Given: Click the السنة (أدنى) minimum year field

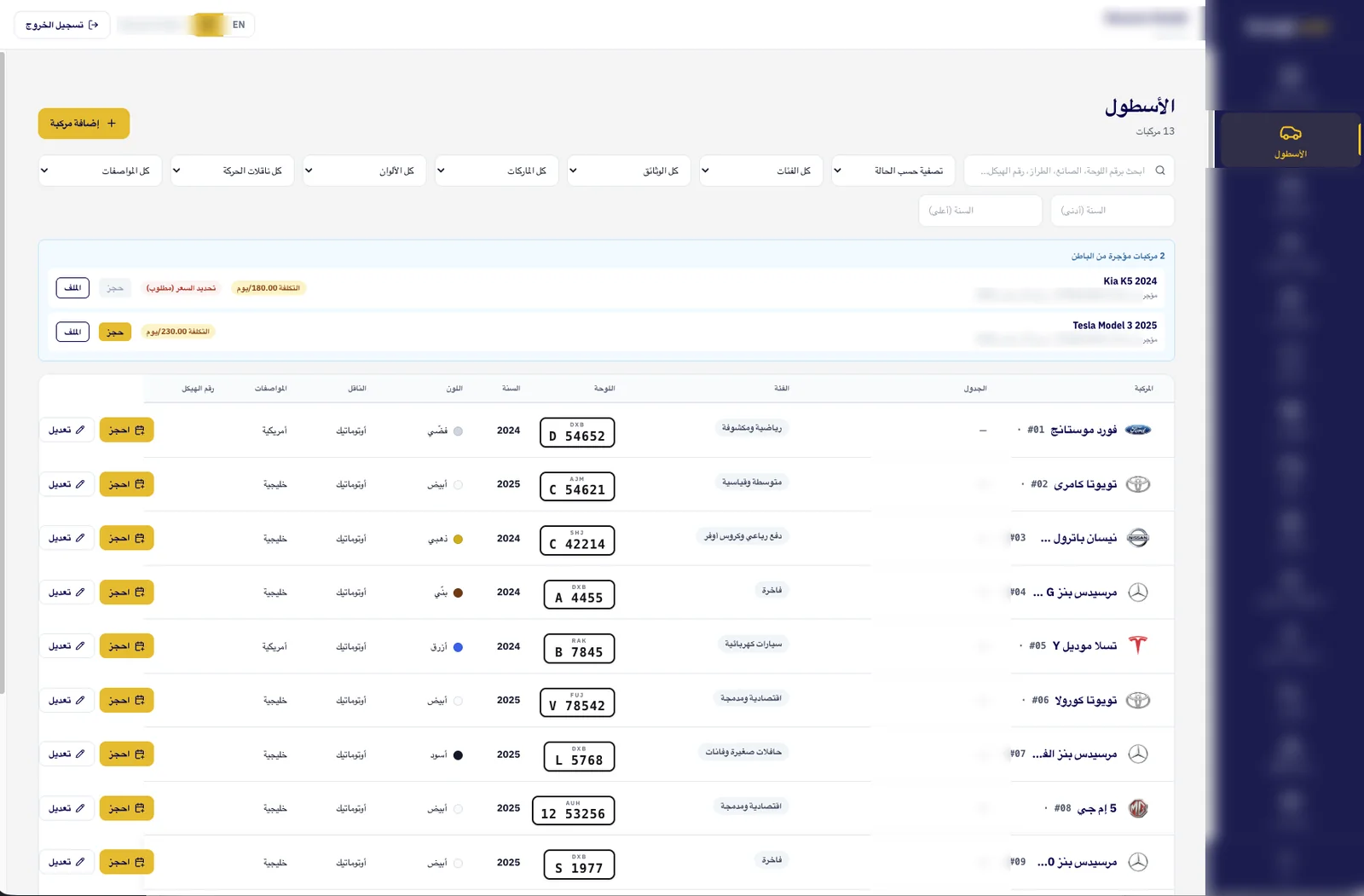Looking at the screenshot, I should coord(1113,211).
